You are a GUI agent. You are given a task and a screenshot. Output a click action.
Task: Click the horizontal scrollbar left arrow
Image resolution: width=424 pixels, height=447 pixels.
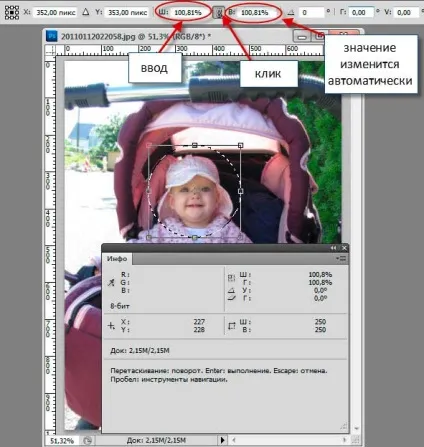[234, 440]
